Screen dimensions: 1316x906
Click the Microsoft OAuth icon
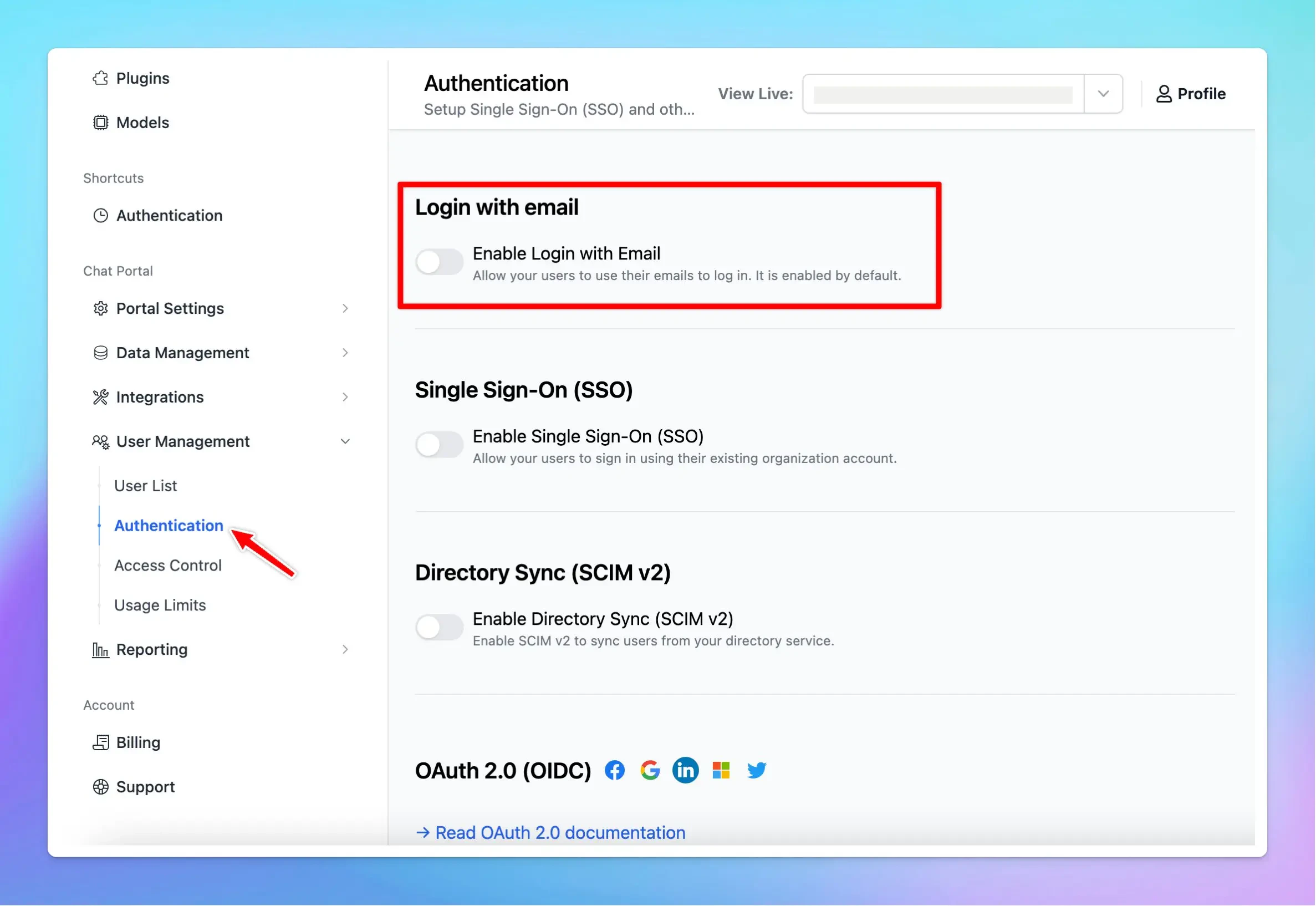point(721,771)
